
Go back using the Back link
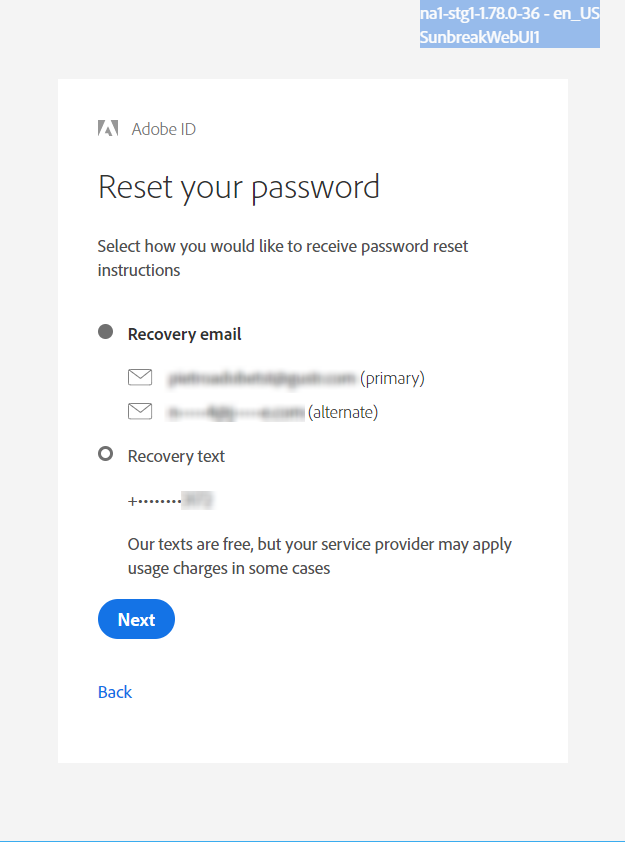coord(115,692)
